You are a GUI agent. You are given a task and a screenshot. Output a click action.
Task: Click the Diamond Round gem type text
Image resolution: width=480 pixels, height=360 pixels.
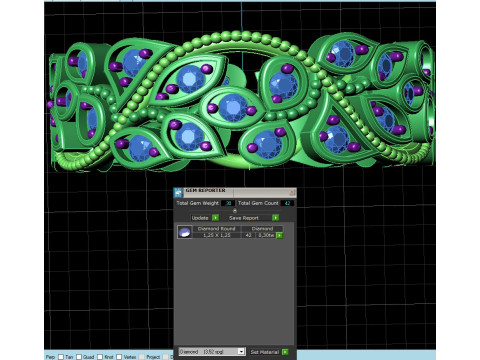pyautogui.click(x=216, y=229)
